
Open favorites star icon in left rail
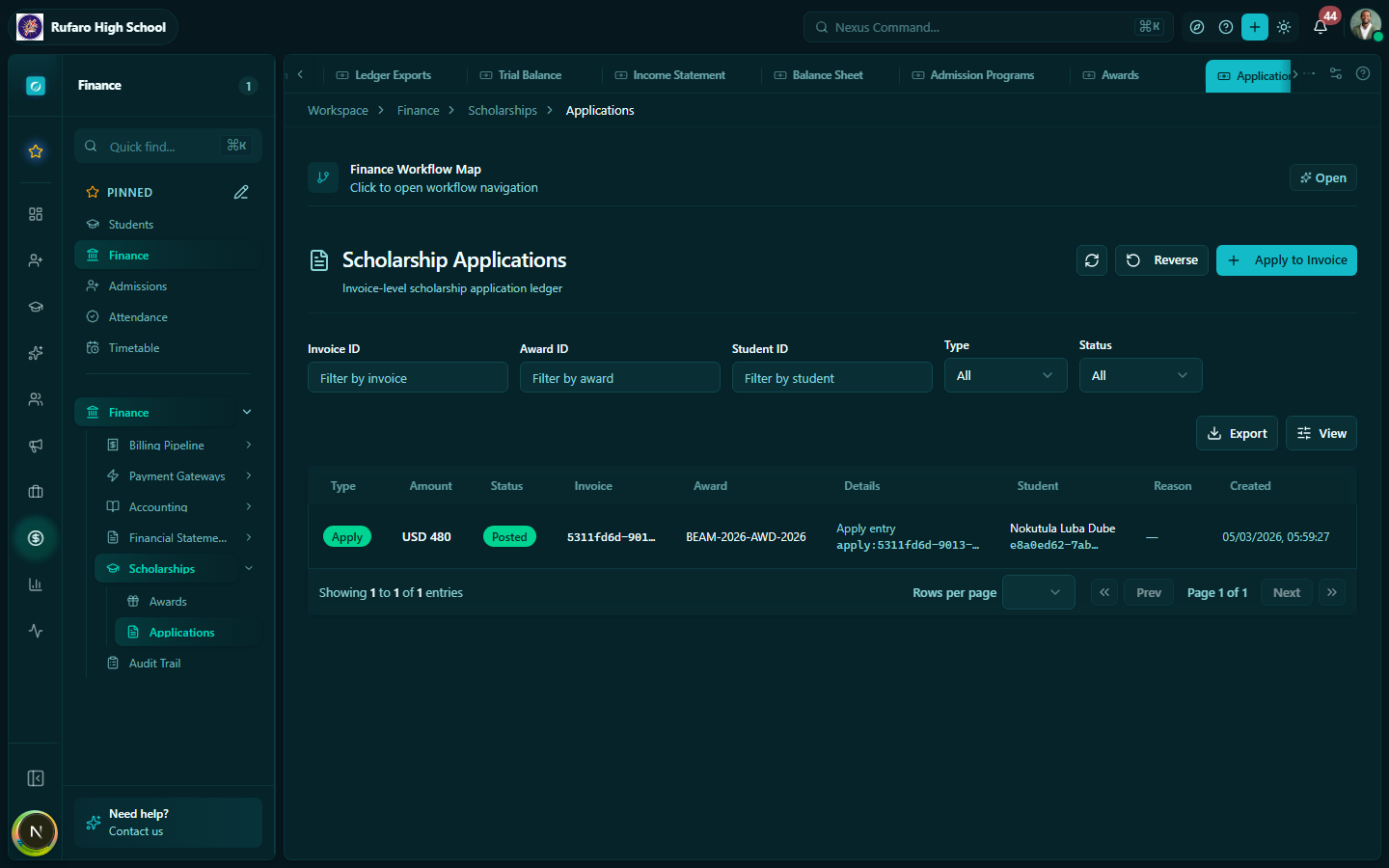tap(36, 151)
